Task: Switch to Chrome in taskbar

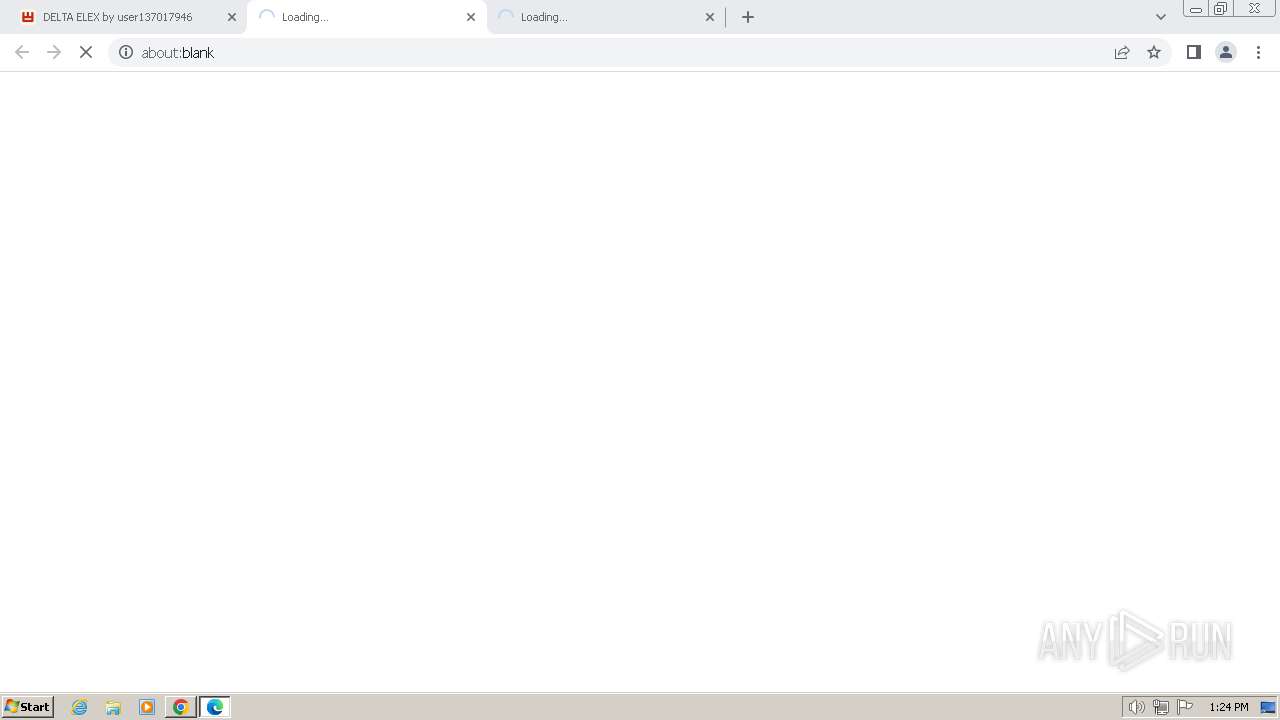Action: pos(181,707)
